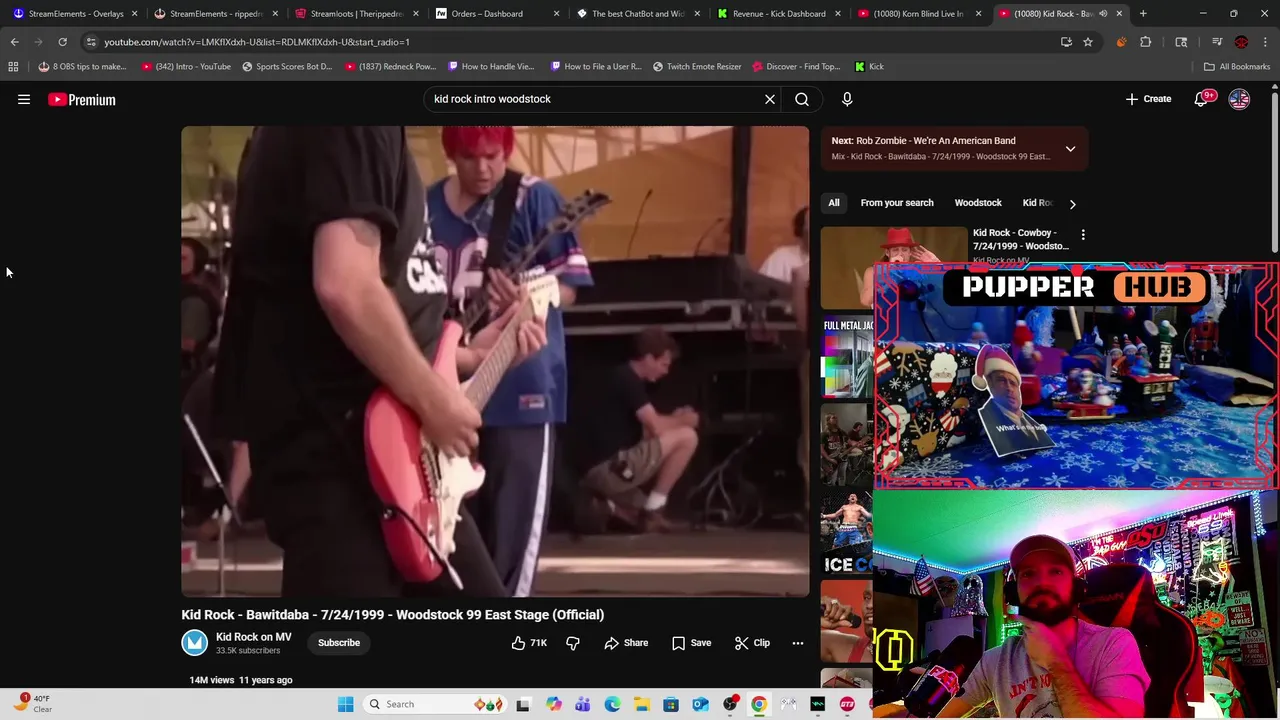Click the magnifier search button
1280x720 pixels.
(802, 99)
